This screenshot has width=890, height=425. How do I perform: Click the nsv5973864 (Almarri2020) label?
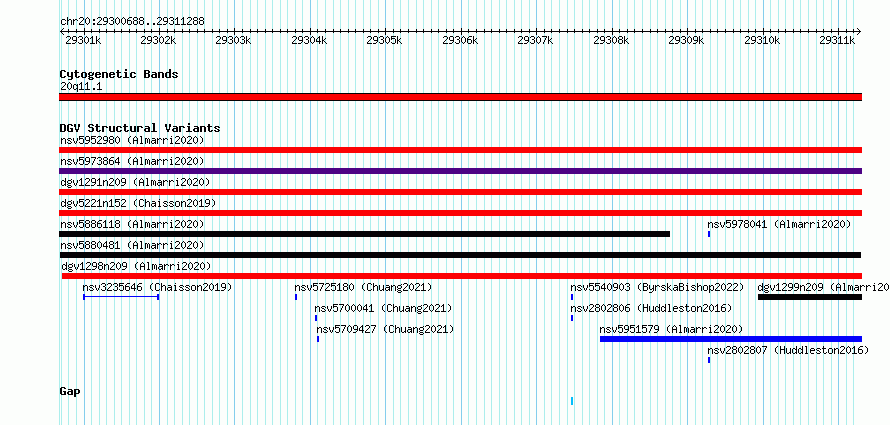[x=132, y=161]
